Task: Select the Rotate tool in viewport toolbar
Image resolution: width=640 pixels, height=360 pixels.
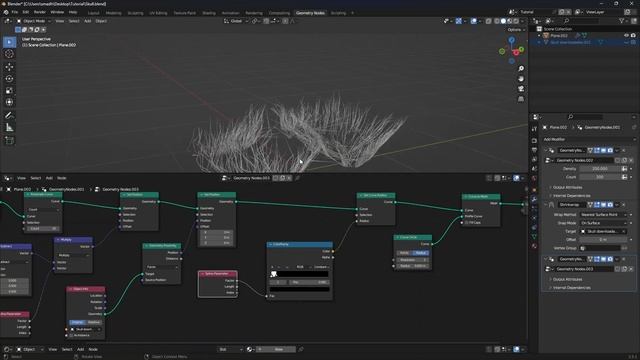Action: coord(9,78)
